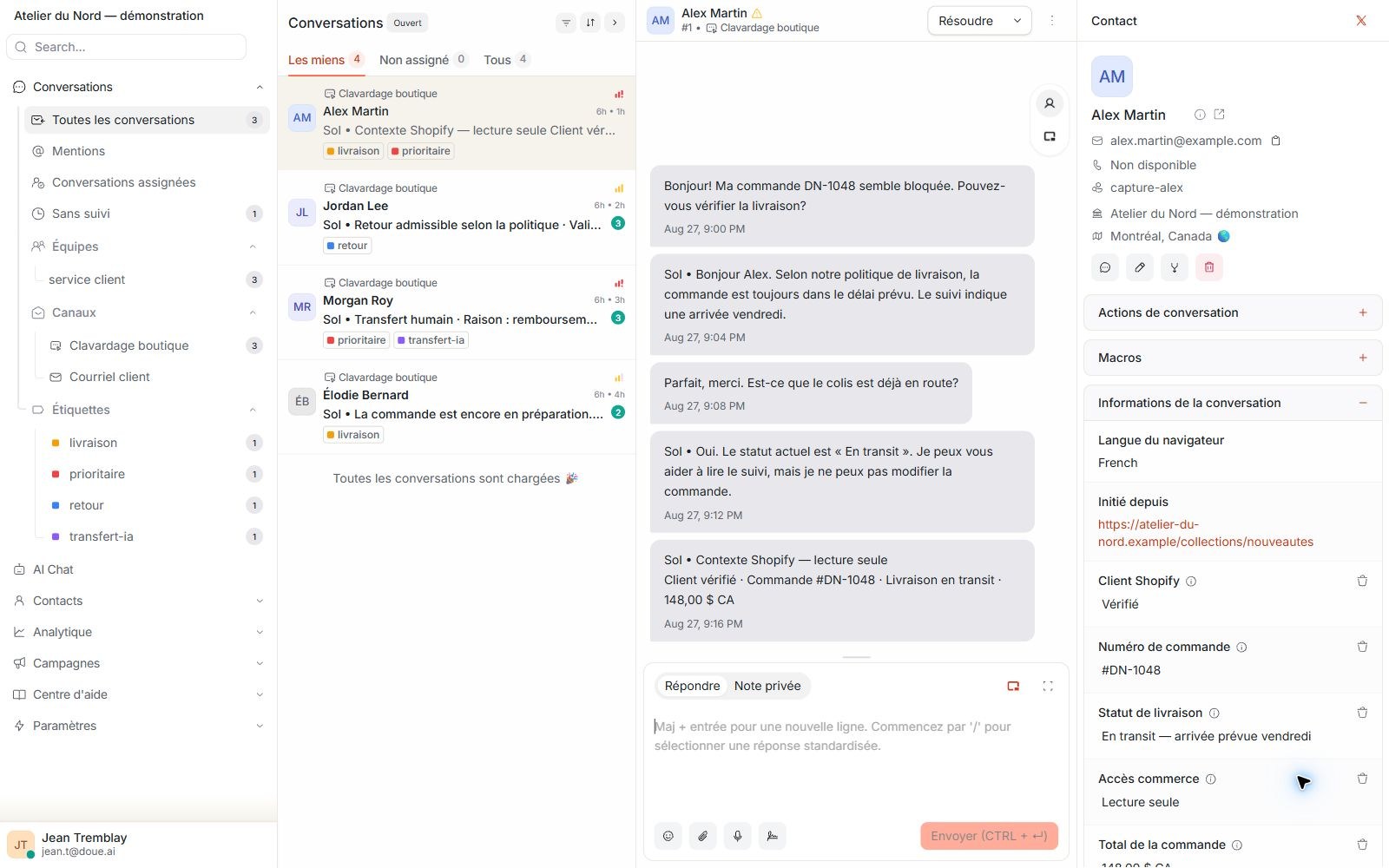1389x868 pixels.
Task: Switch to the Non assigné tab
Action: [x=424, y=60]
